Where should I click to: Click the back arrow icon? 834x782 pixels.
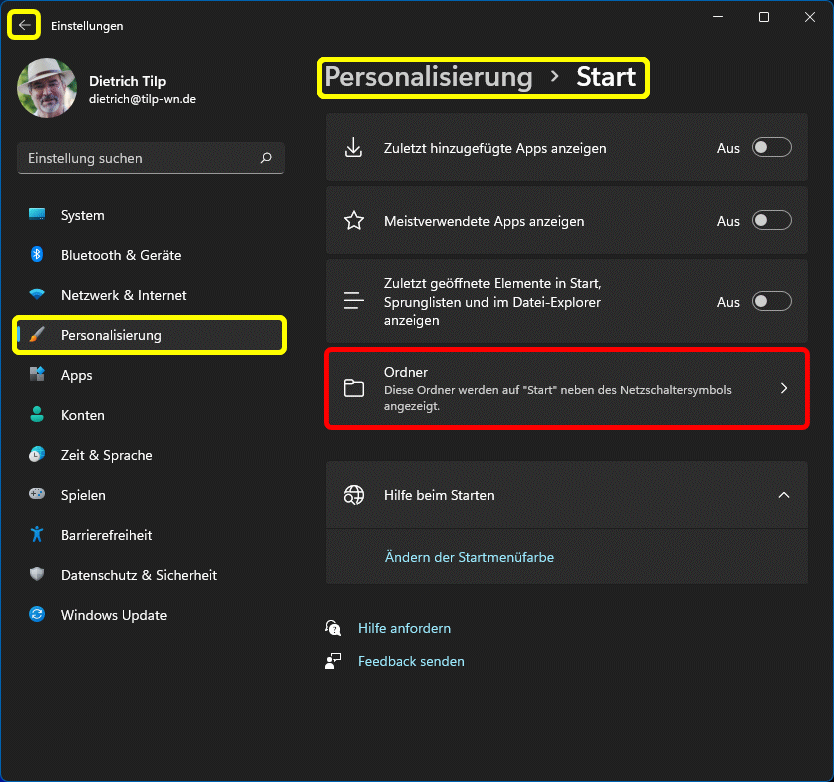tap(24, 25)
